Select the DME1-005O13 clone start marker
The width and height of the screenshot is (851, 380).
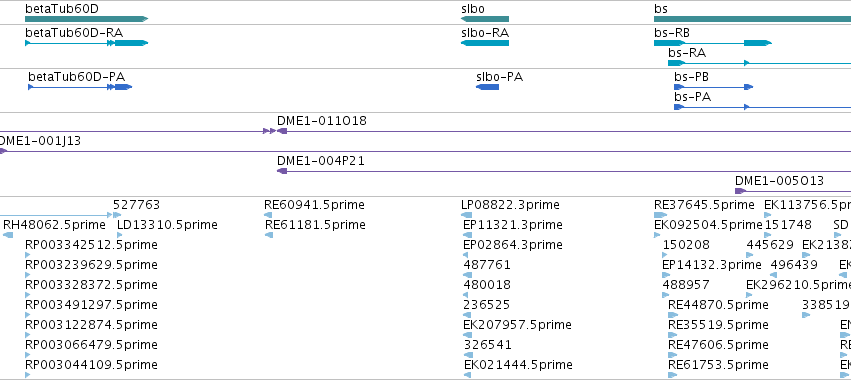(x=740, y=191)
